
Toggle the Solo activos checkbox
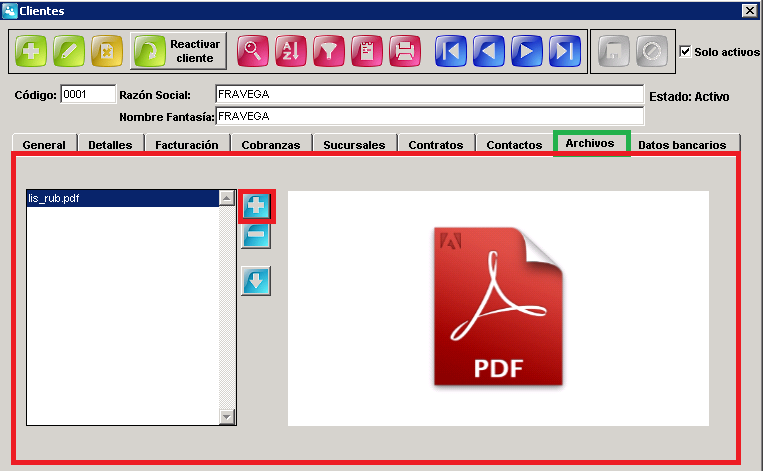685,51
